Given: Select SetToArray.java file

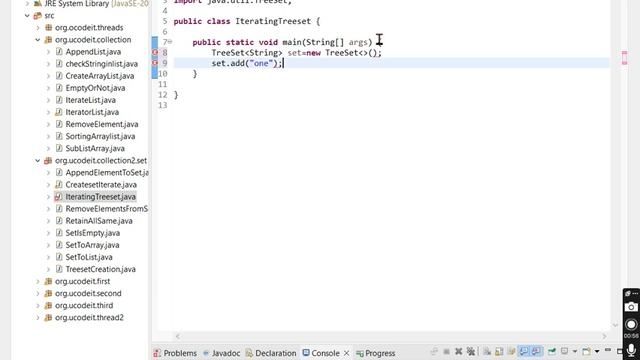Looking at the screenshot, I should 92,245.
